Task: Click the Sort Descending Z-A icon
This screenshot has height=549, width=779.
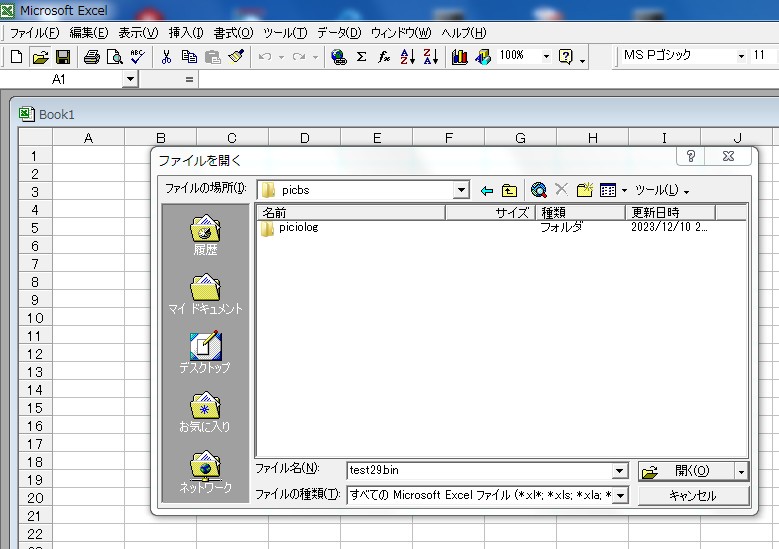Action: pos(430,57)
